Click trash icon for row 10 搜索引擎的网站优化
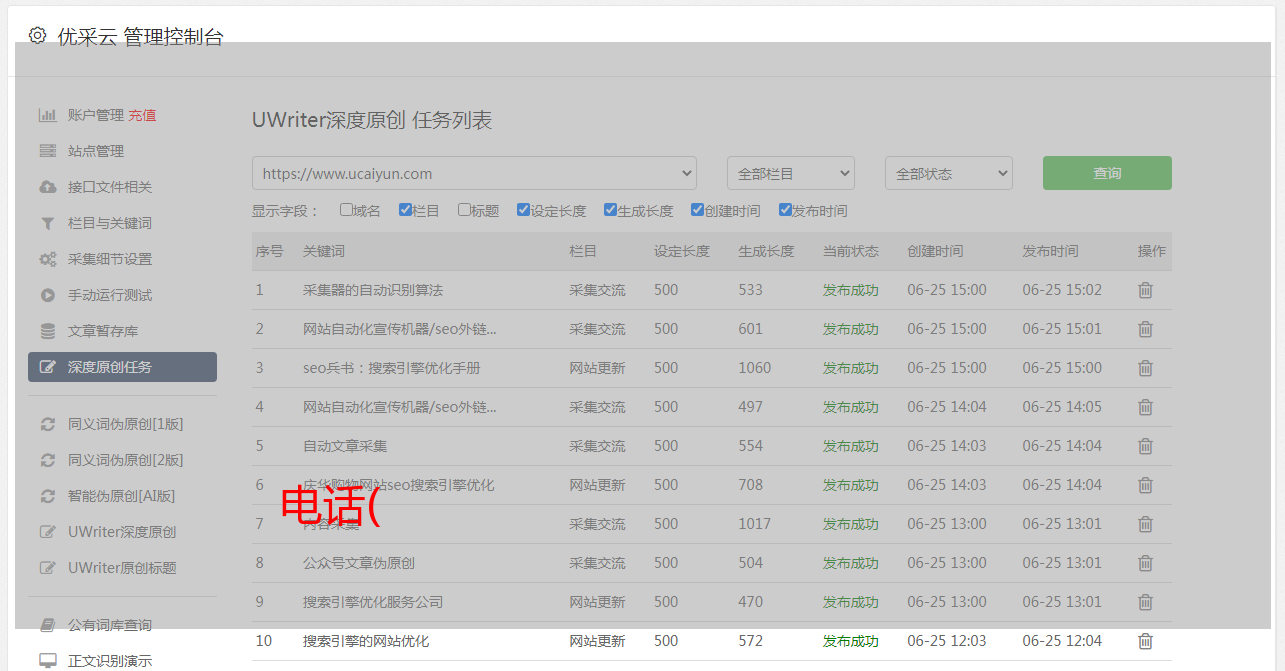The width and height of the screenshot is (1285, 671). pos(1145,641)
